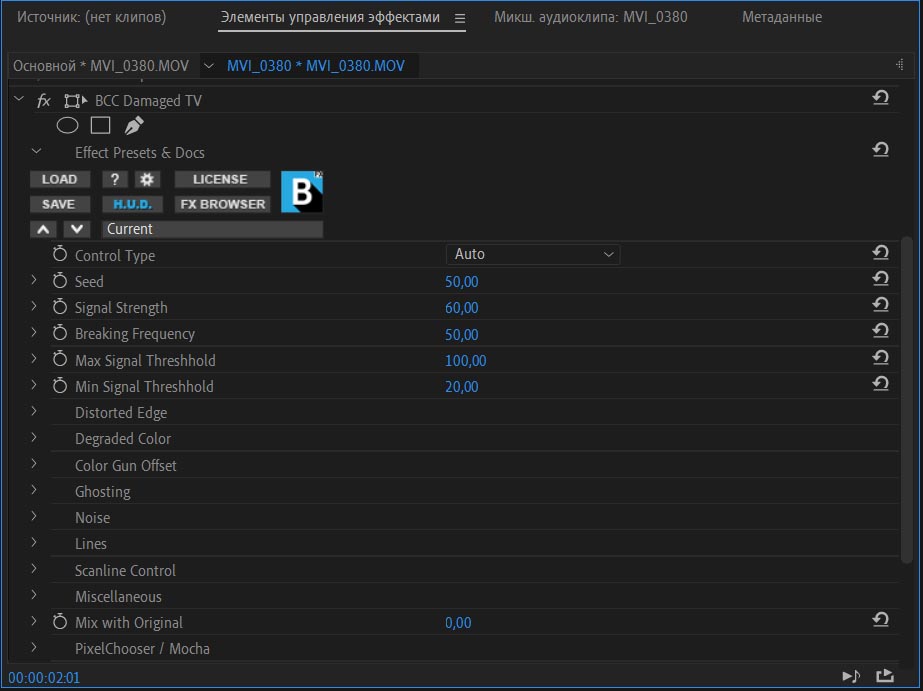Image resolution: width=923 pixels, height=691 pixels.
Task: Click the Mix with Original value 0,00
Action: [x=458, y=623]
